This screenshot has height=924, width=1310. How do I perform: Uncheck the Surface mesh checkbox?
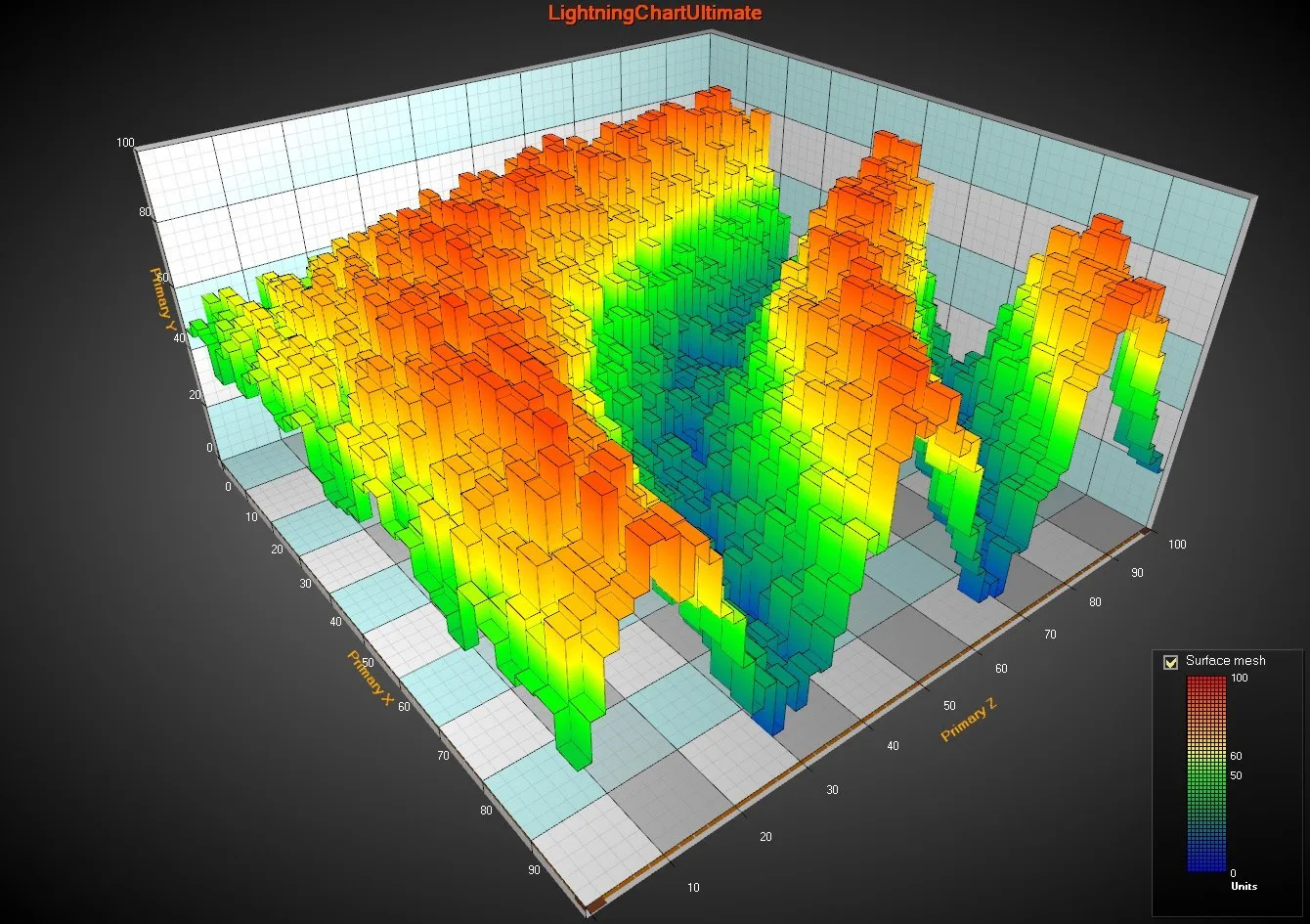coord(1170,662)
